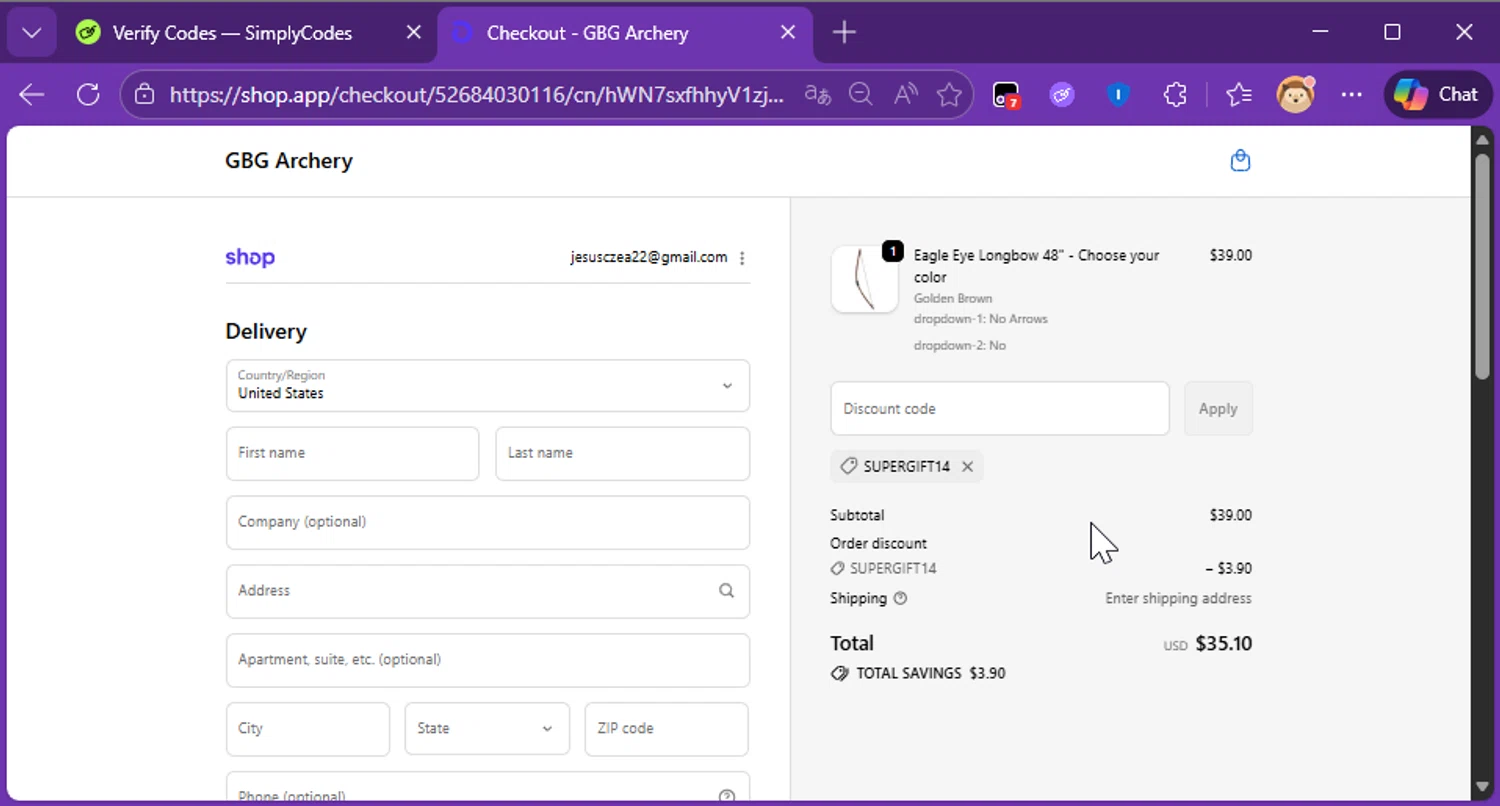Open extension with red 7 badge
Image resolution: width=1500 pixels, height=806 pixels.
coord(1006,95)
